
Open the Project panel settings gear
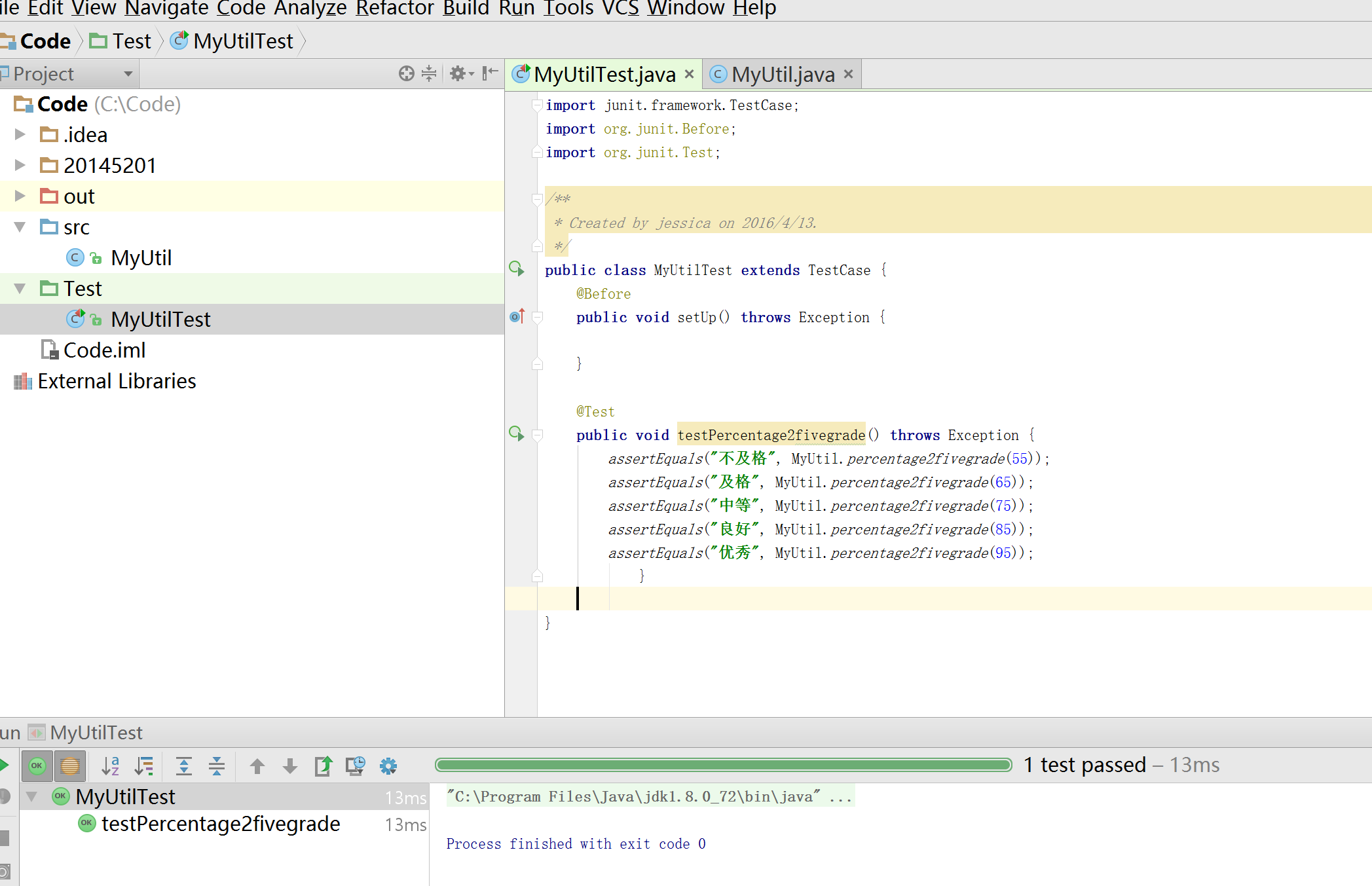coord(461,73)
